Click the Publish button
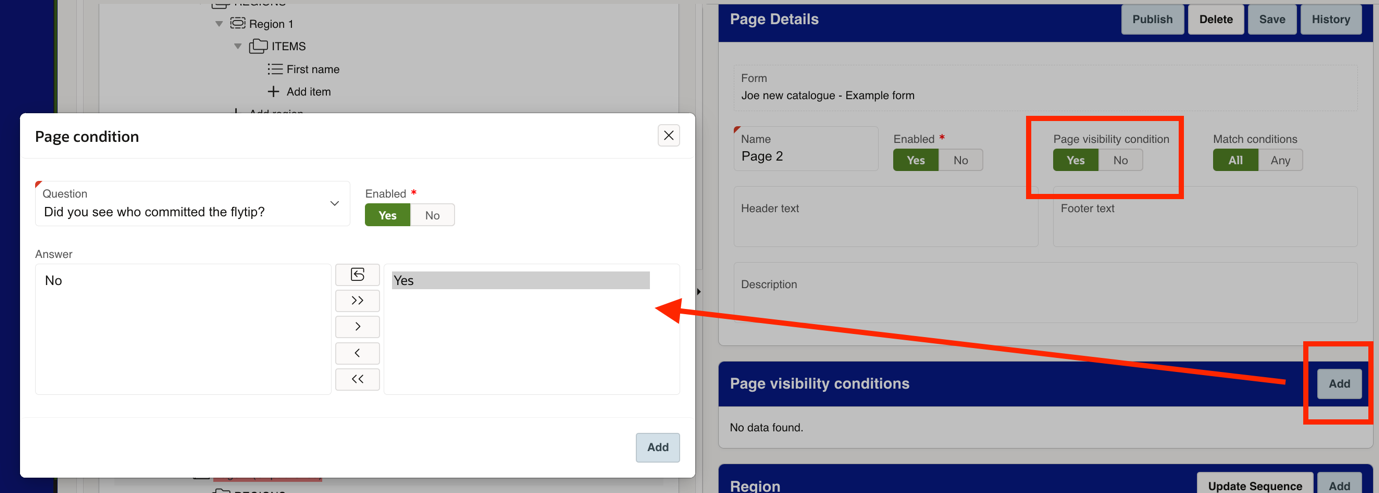 tap(1152, 19)
